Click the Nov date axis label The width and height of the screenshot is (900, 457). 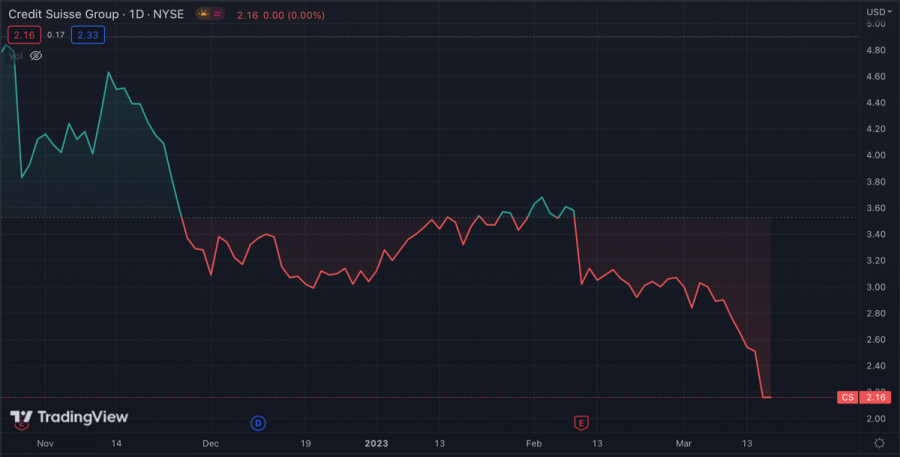pyautogui.click(x=45, y=444)
